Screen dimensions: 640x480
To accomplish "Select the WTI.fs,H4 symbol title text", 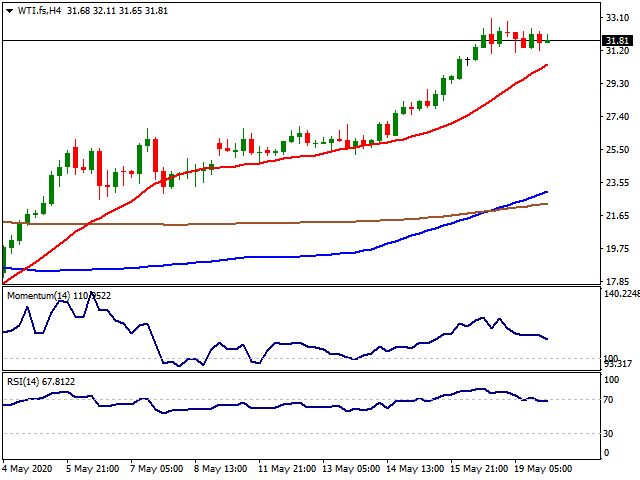I will pos(39,11).
